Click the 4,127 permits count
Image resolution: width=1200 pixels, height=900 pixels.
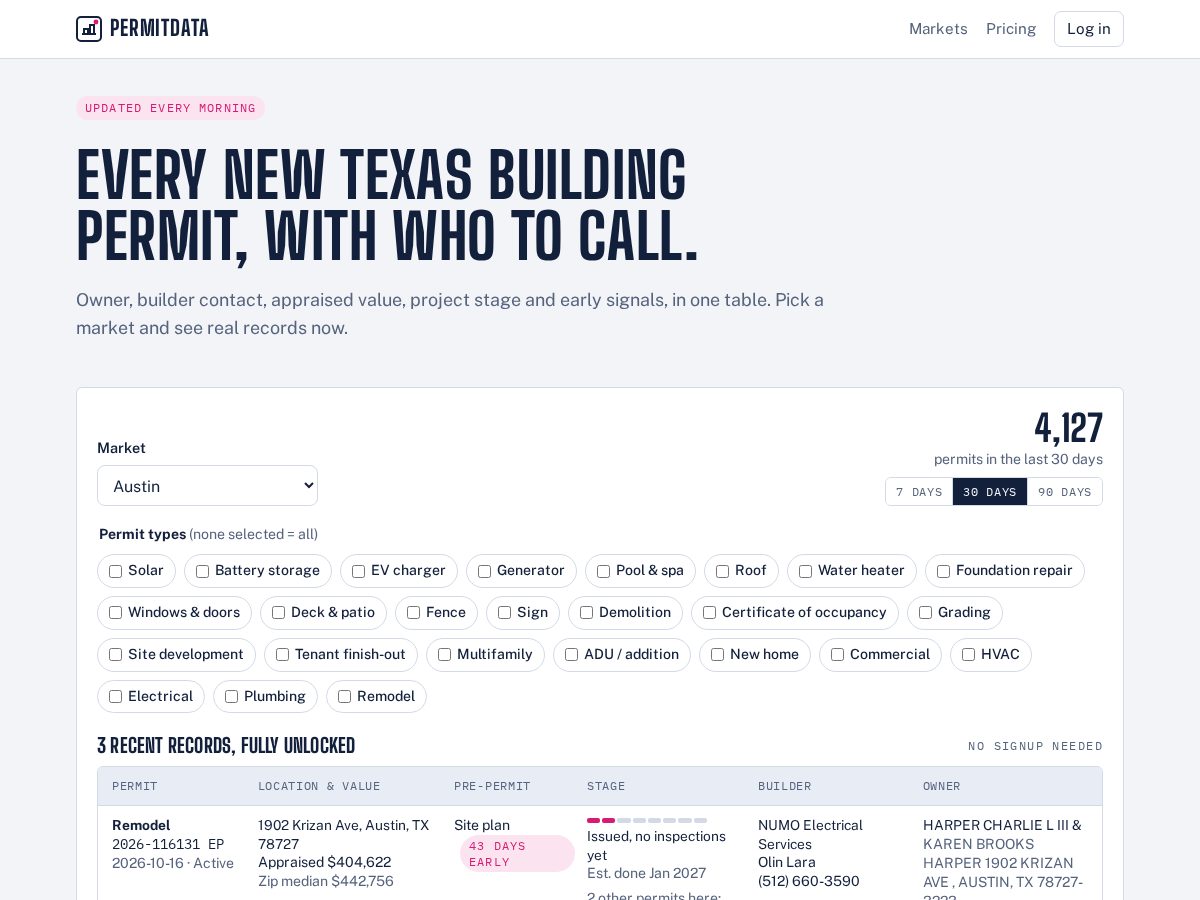point(1068,428)
